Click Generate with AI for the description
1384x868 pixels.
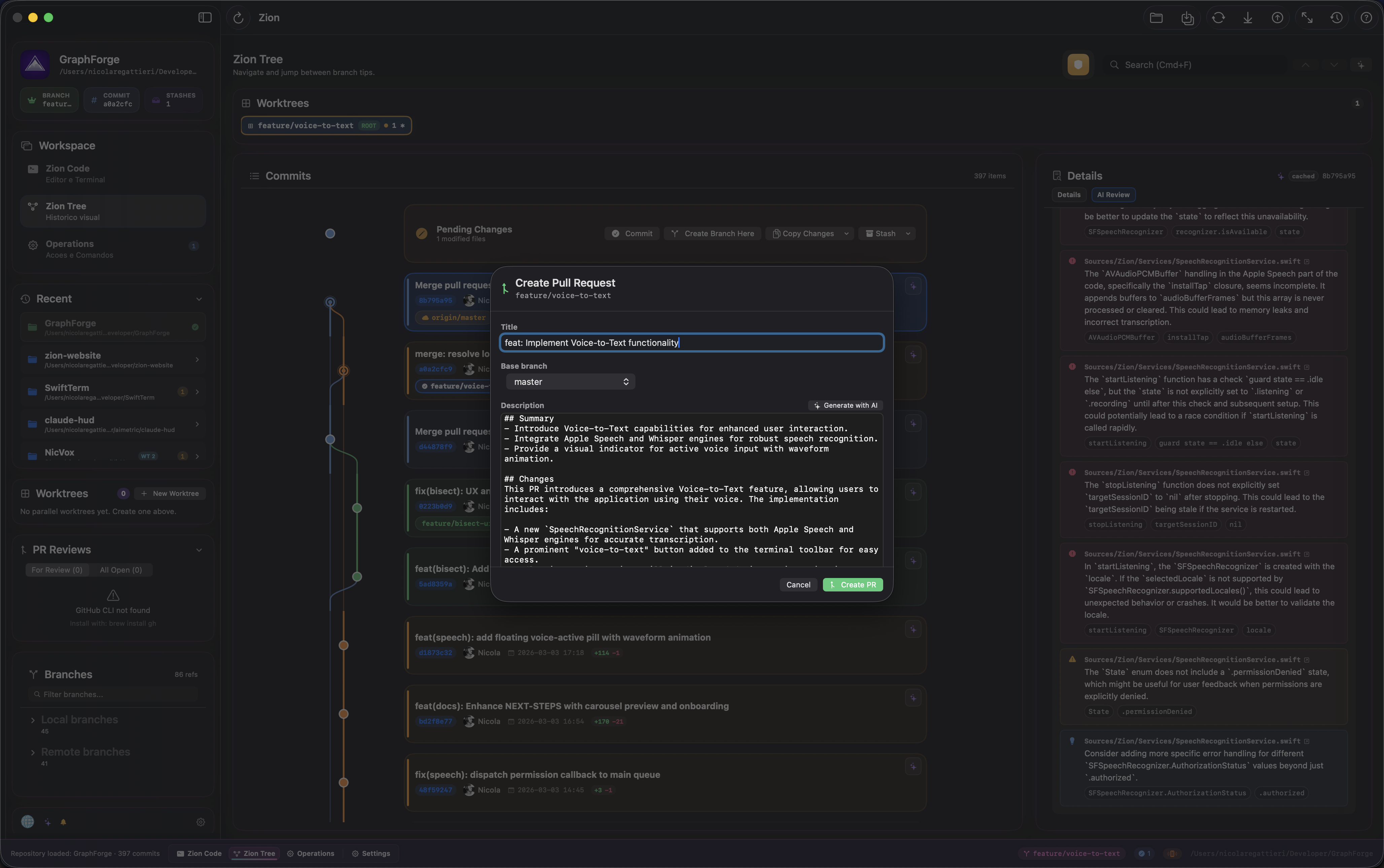[845, 405]
